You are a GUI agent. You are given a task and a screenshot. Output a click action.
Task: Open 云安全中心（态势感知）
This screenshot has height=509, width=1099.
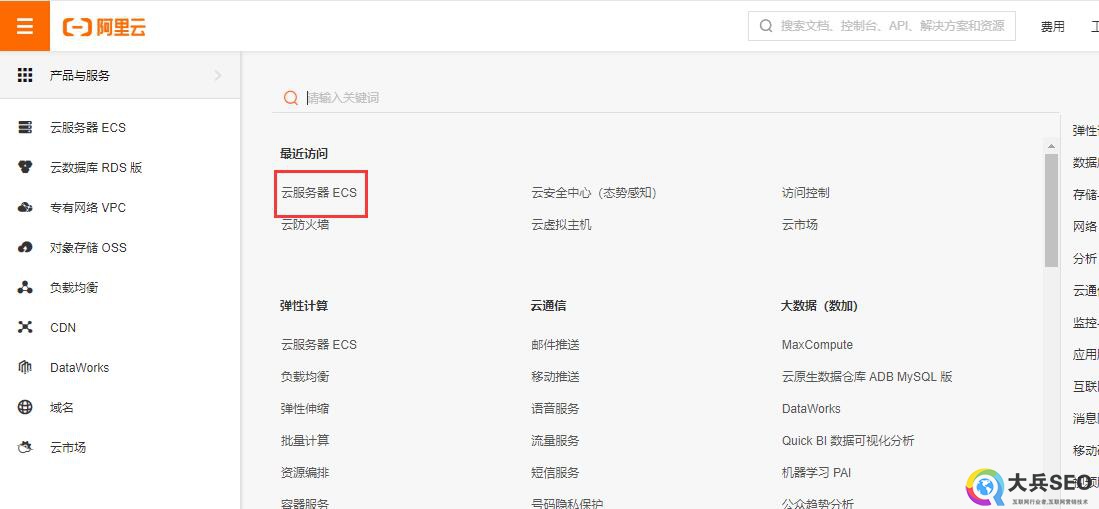pos(594,192)
